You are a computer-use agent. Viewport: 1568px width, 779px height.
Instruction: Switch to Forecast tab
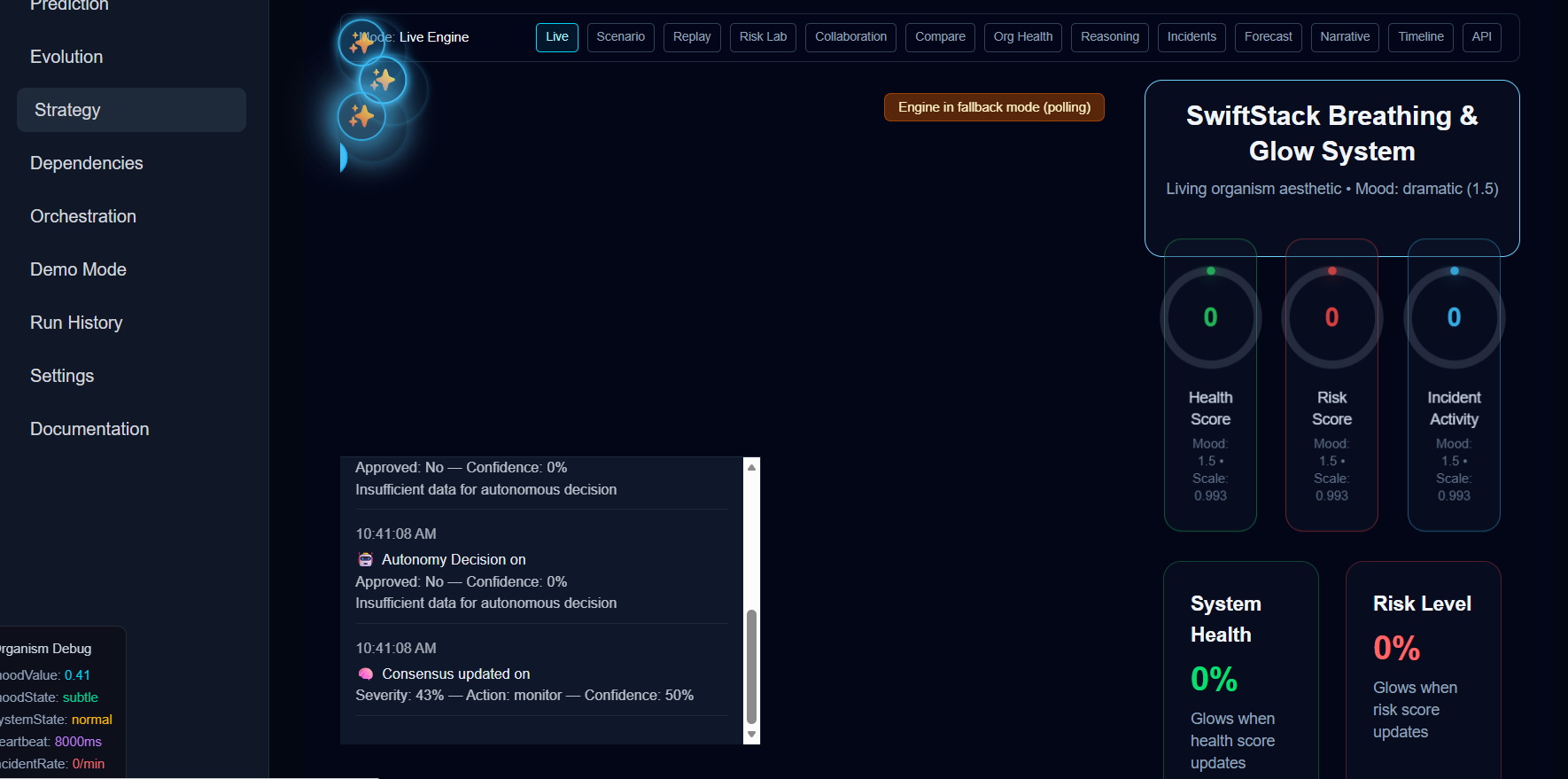[1269, 37]
